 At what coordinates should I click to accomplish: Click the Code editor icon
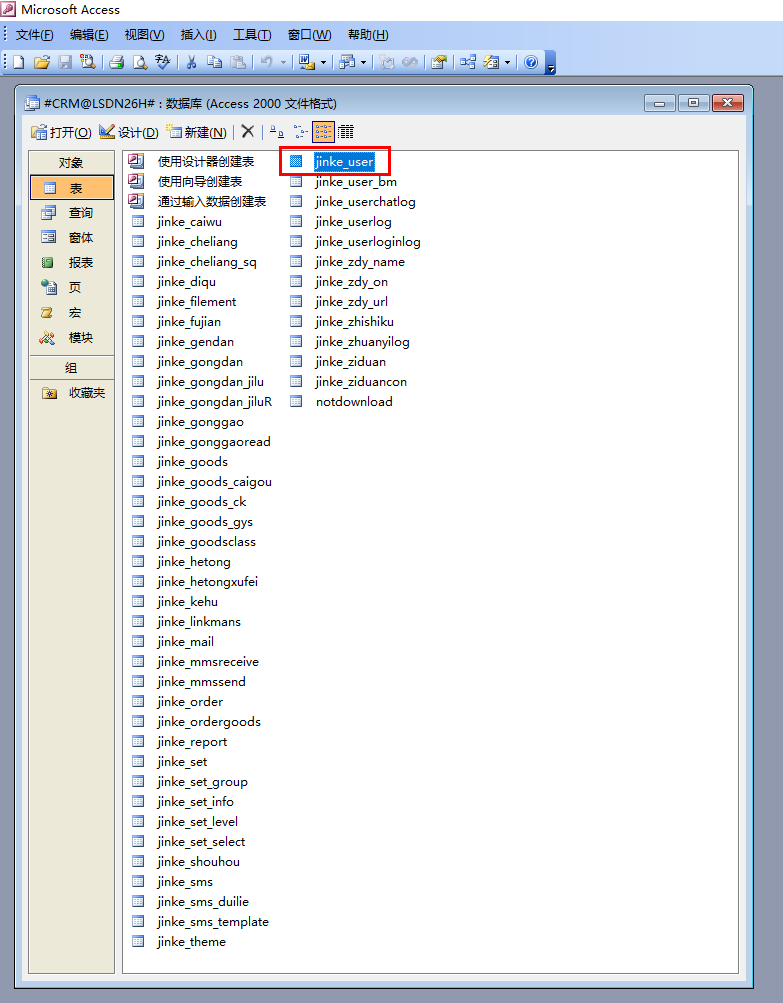pyautogui.click(x=386, y=62)
